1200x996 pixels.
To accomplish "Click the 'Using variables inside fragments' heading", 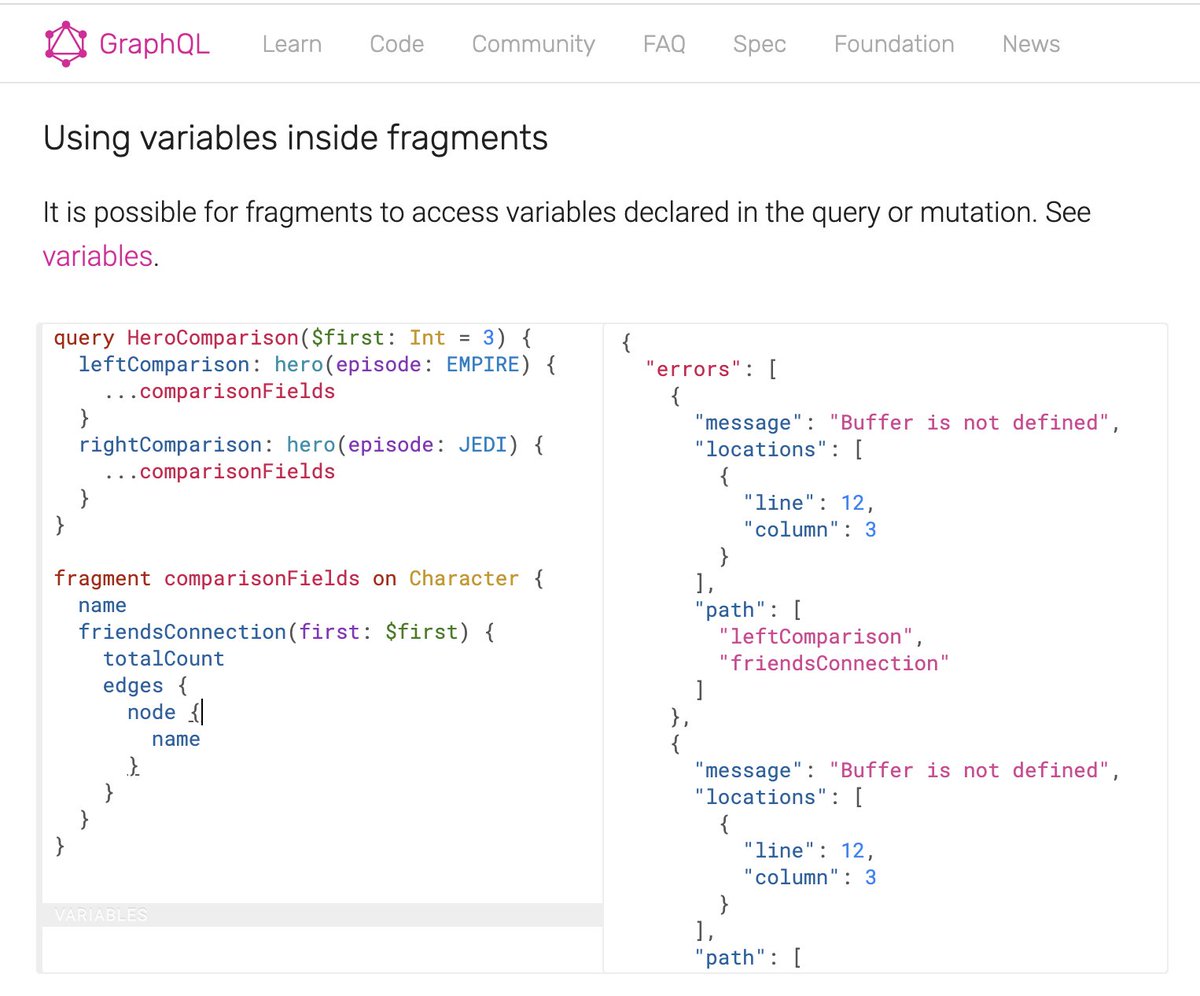I will [295, 137].
